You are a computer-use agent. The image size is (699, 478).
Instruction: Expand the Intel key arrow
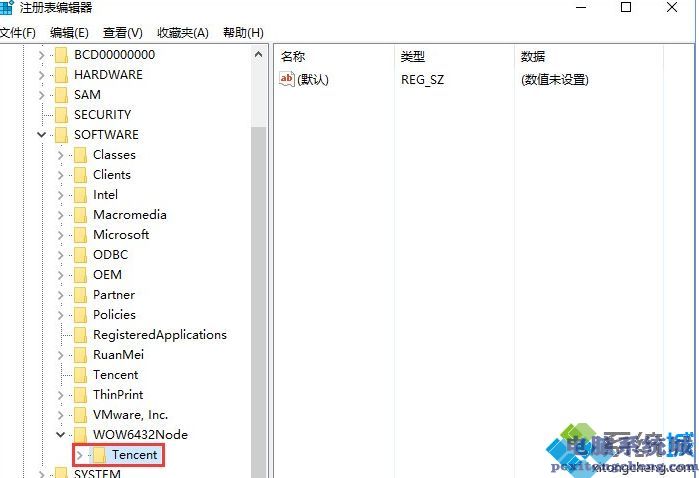61,195
